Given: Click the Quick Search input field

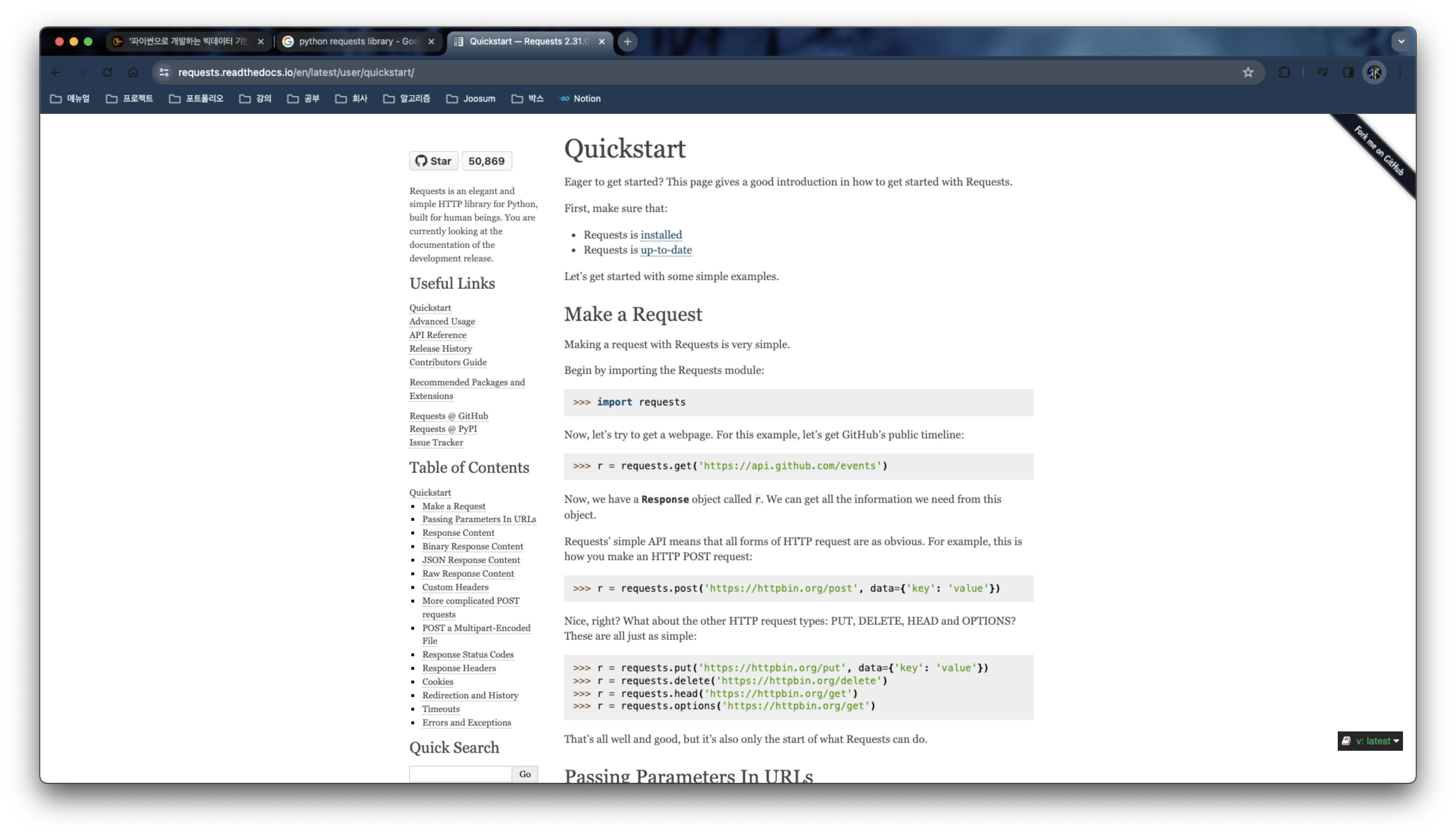Looking at the screenshot, I should (460, 773).
